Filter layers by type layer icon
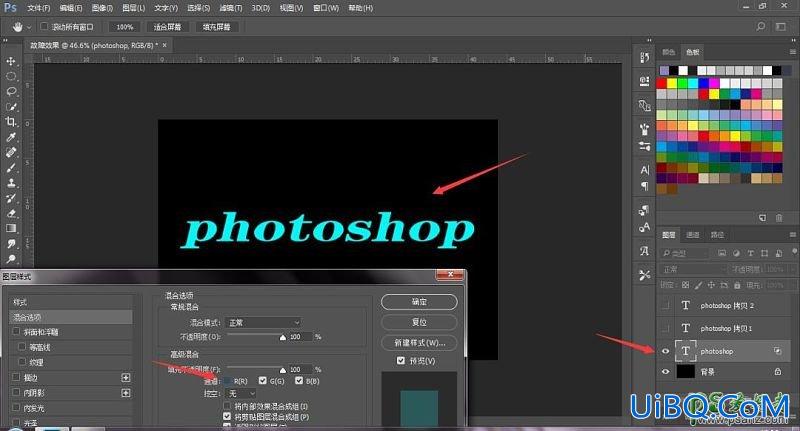This screenshot has width=800, height=431. (751, 253)
